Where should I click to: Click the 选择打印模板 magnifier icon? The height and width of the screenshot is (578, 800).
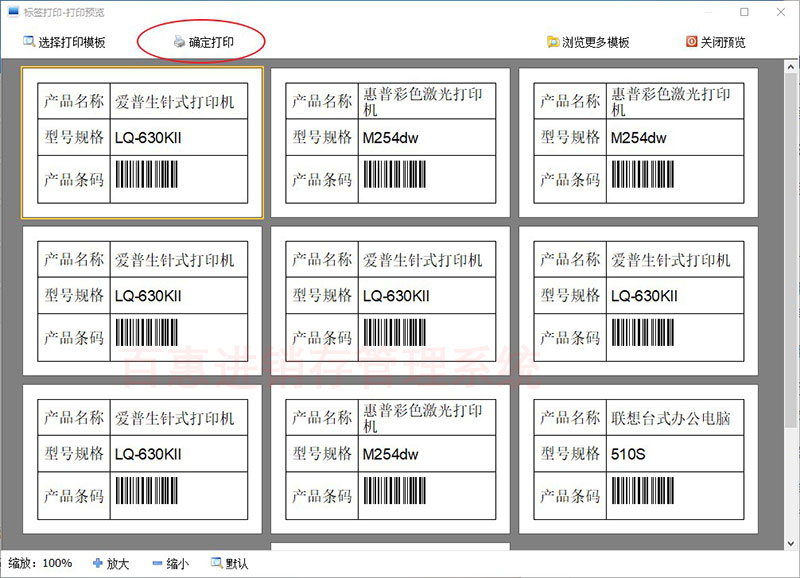click(29, 41)
